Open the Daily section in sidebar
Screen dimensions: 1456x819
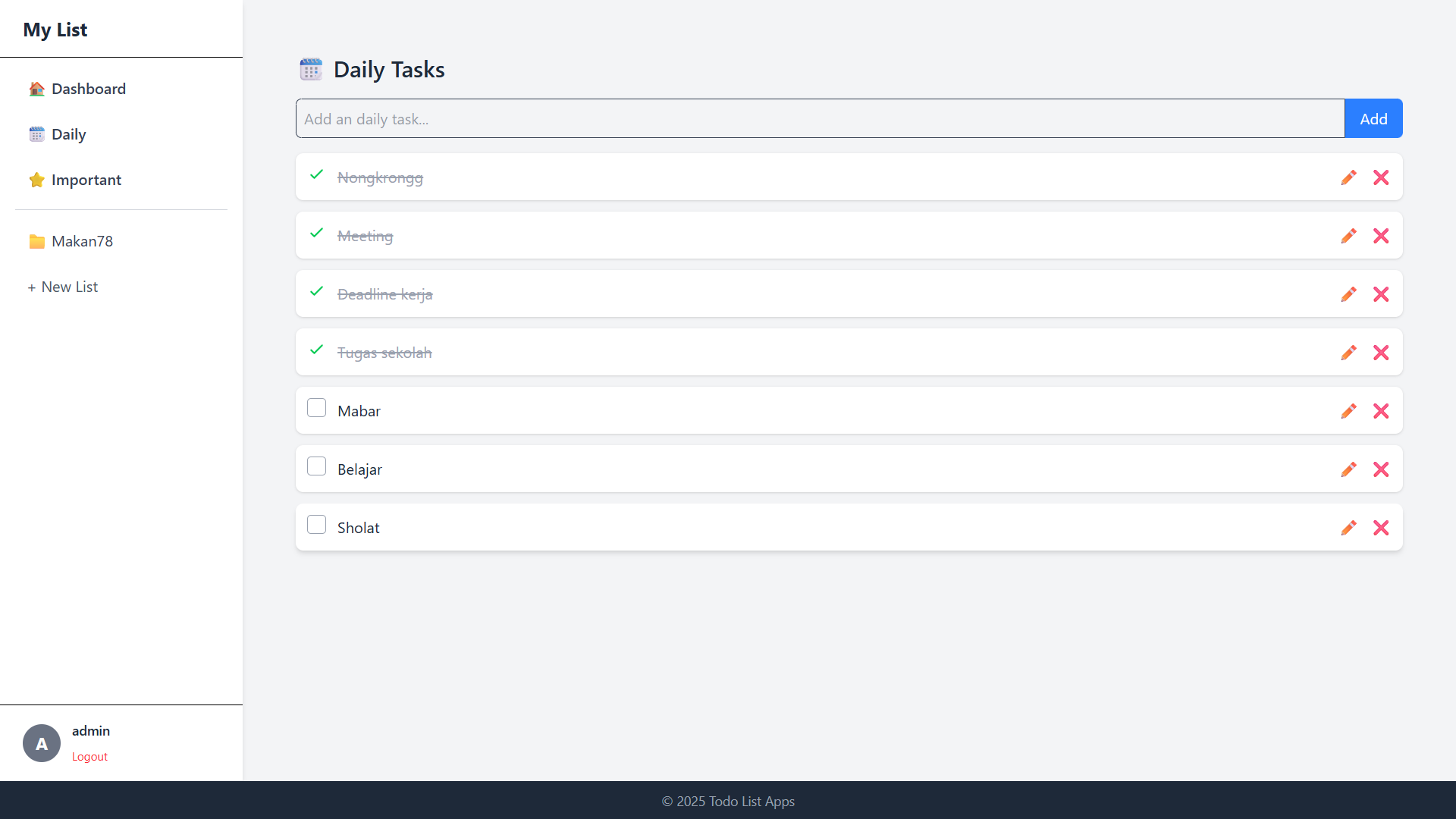pyautogui.click(x=68, y=134)
